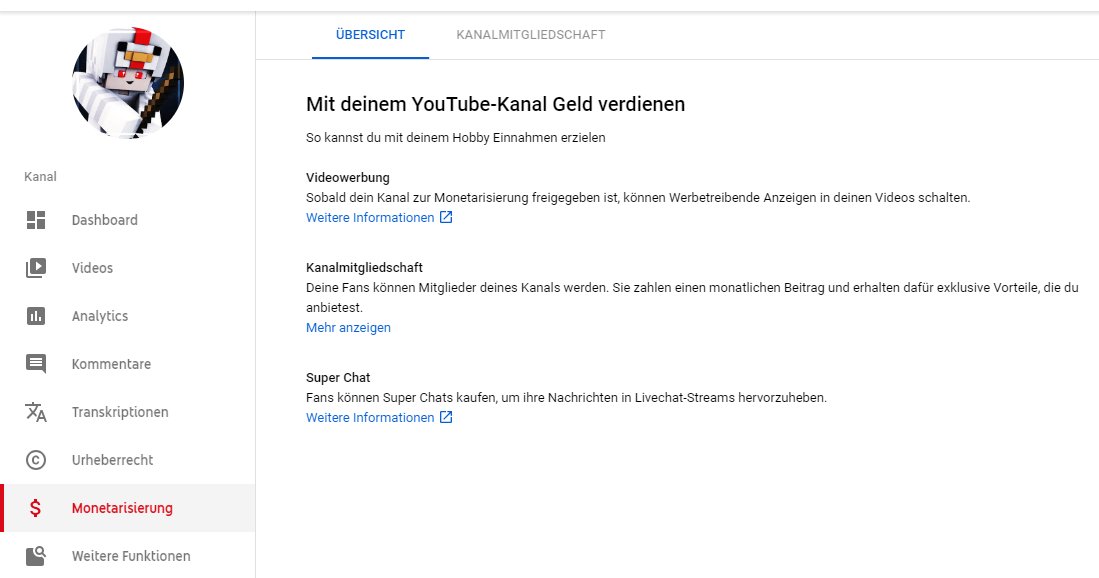The width and height of the screenshot is (1099, 578).
Task: Click external-link icon under Videowerbung
Action: pos(446,217)
